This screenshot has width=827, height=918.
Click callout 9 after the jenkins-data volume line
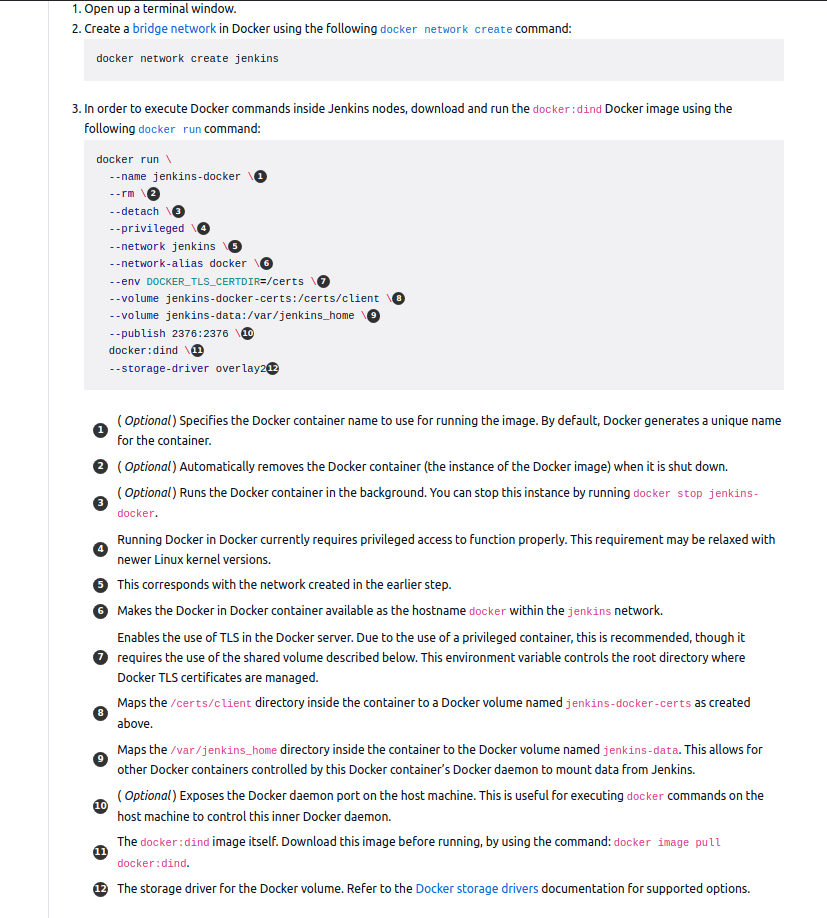pos(374,316)
